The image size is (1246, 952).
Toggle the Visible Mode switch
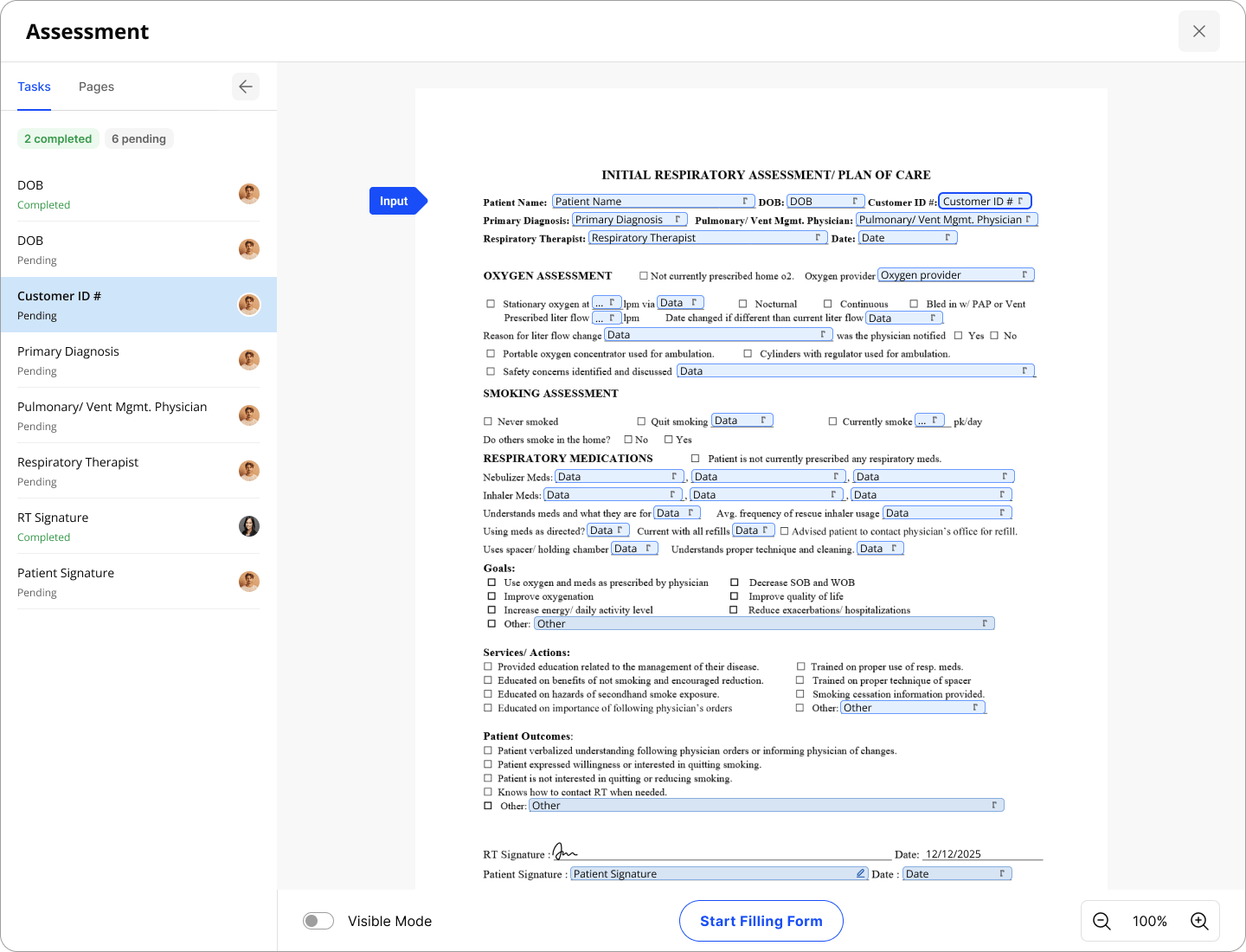pyautogui.click(x=318, y=921)
